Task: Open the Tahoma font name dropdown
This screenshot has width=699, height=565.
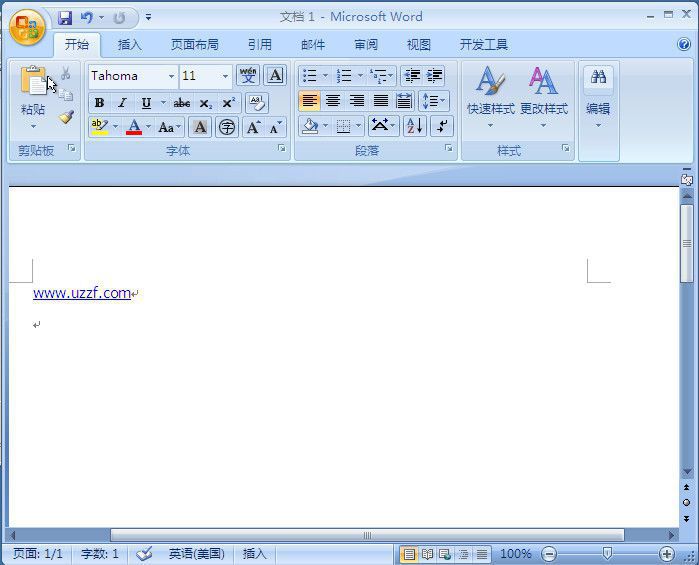Action: point(171,76)
